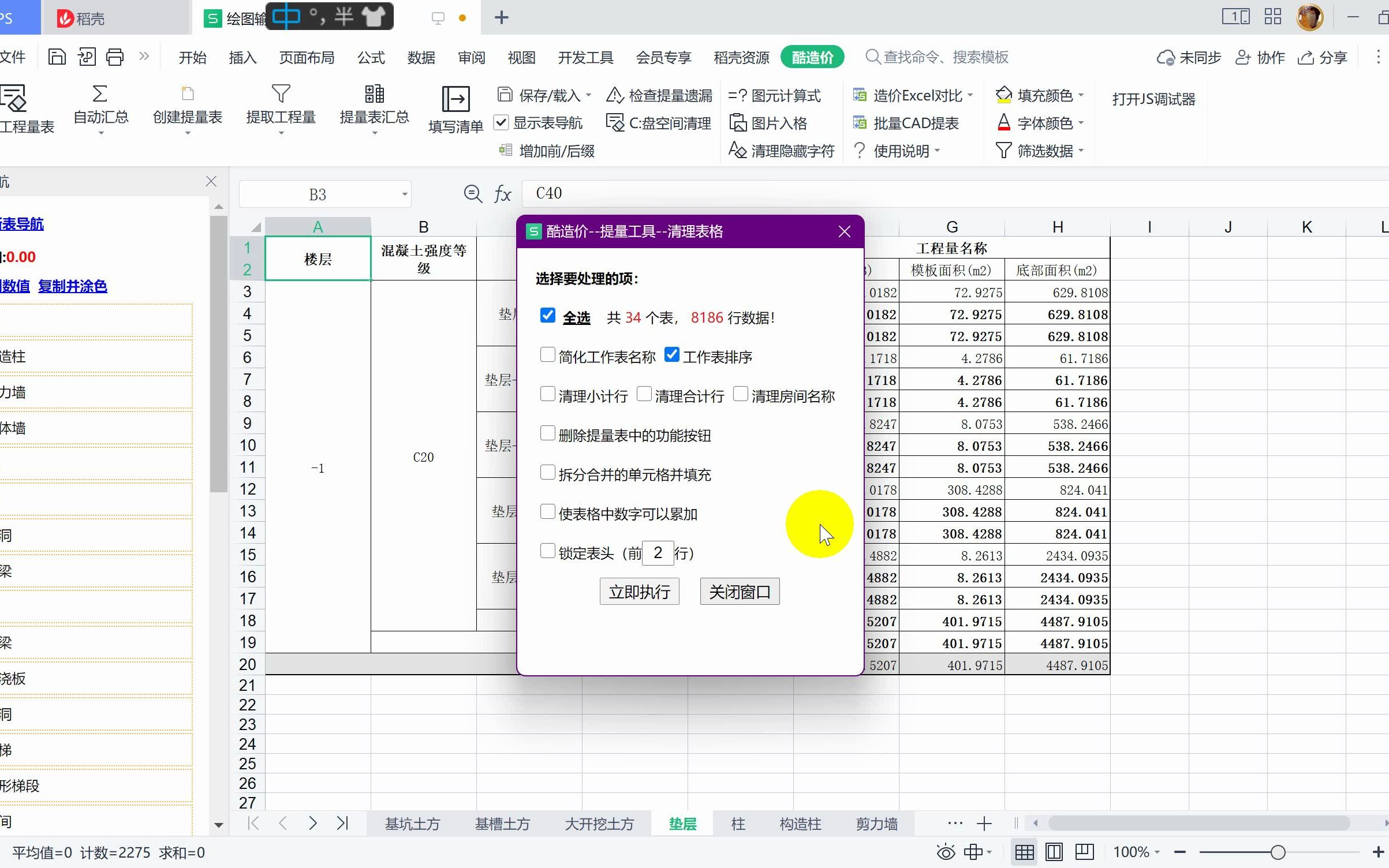1389x868 pixels.
Task: Open the cell name box dropdown
Action: (405, 194)
